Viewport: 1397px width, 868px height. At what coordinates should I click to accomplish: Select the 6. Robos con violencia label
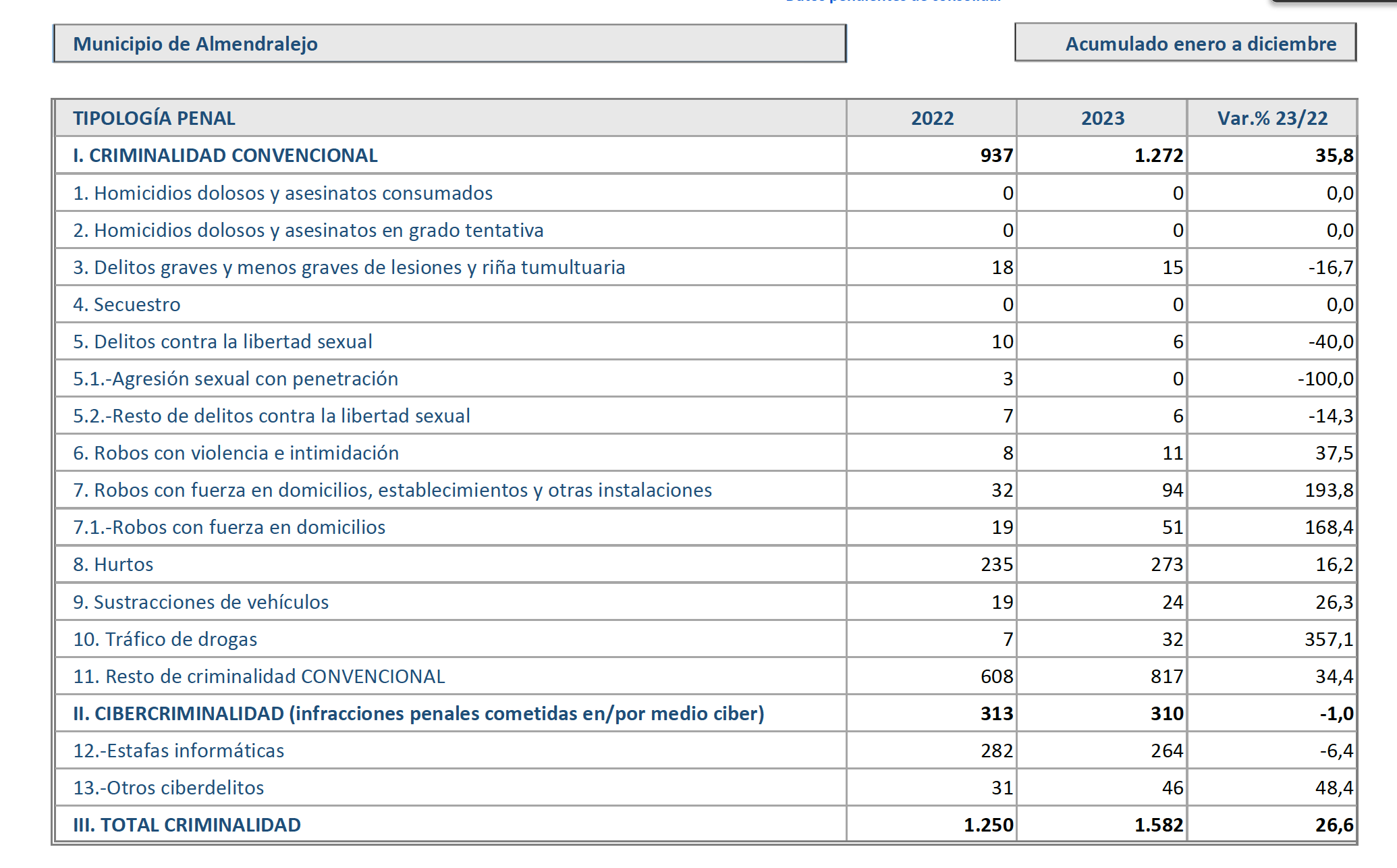click(236, 453)
